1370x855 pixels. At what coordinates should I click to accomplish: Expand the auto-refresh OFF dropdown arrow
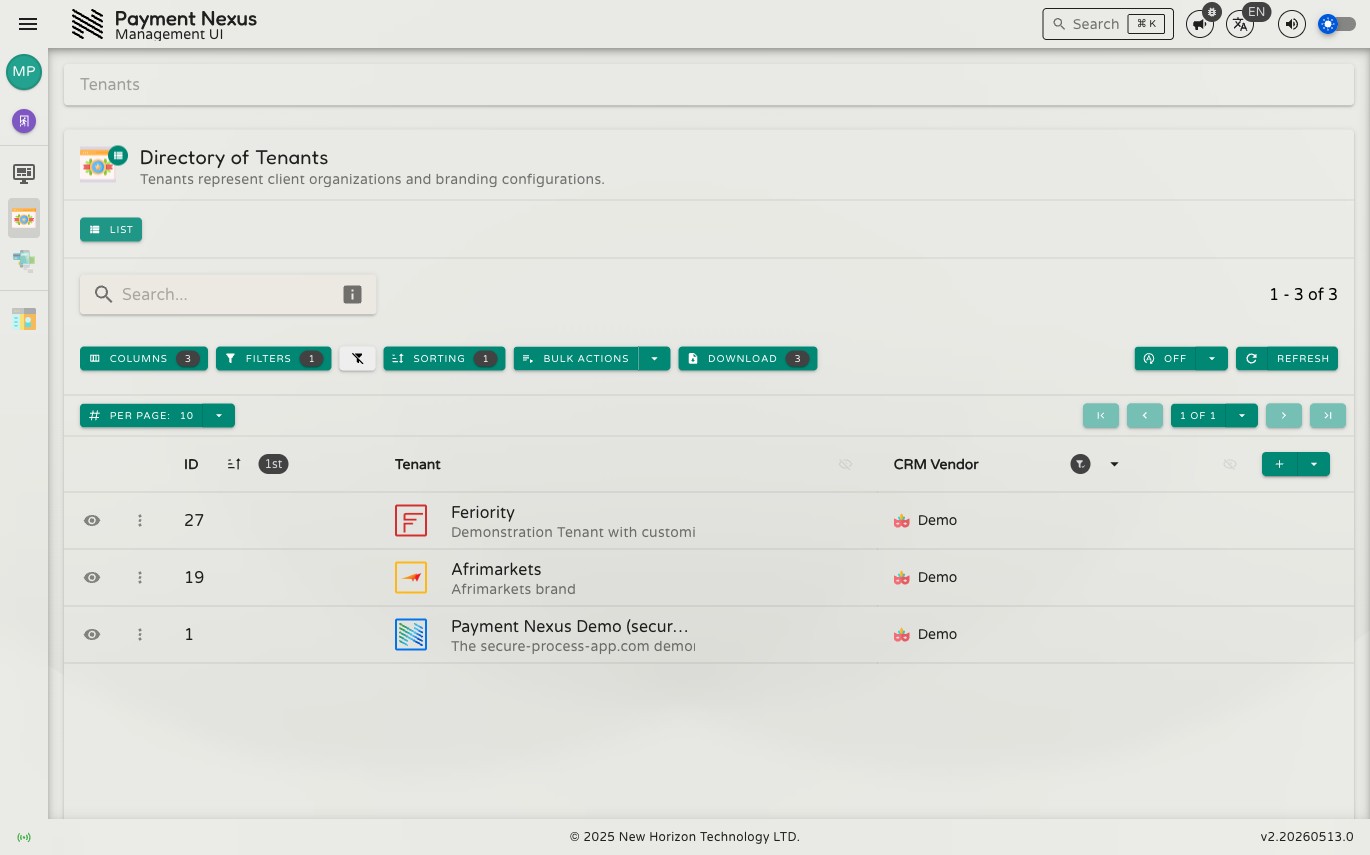pyautogui.click(x=1212, y=358)
